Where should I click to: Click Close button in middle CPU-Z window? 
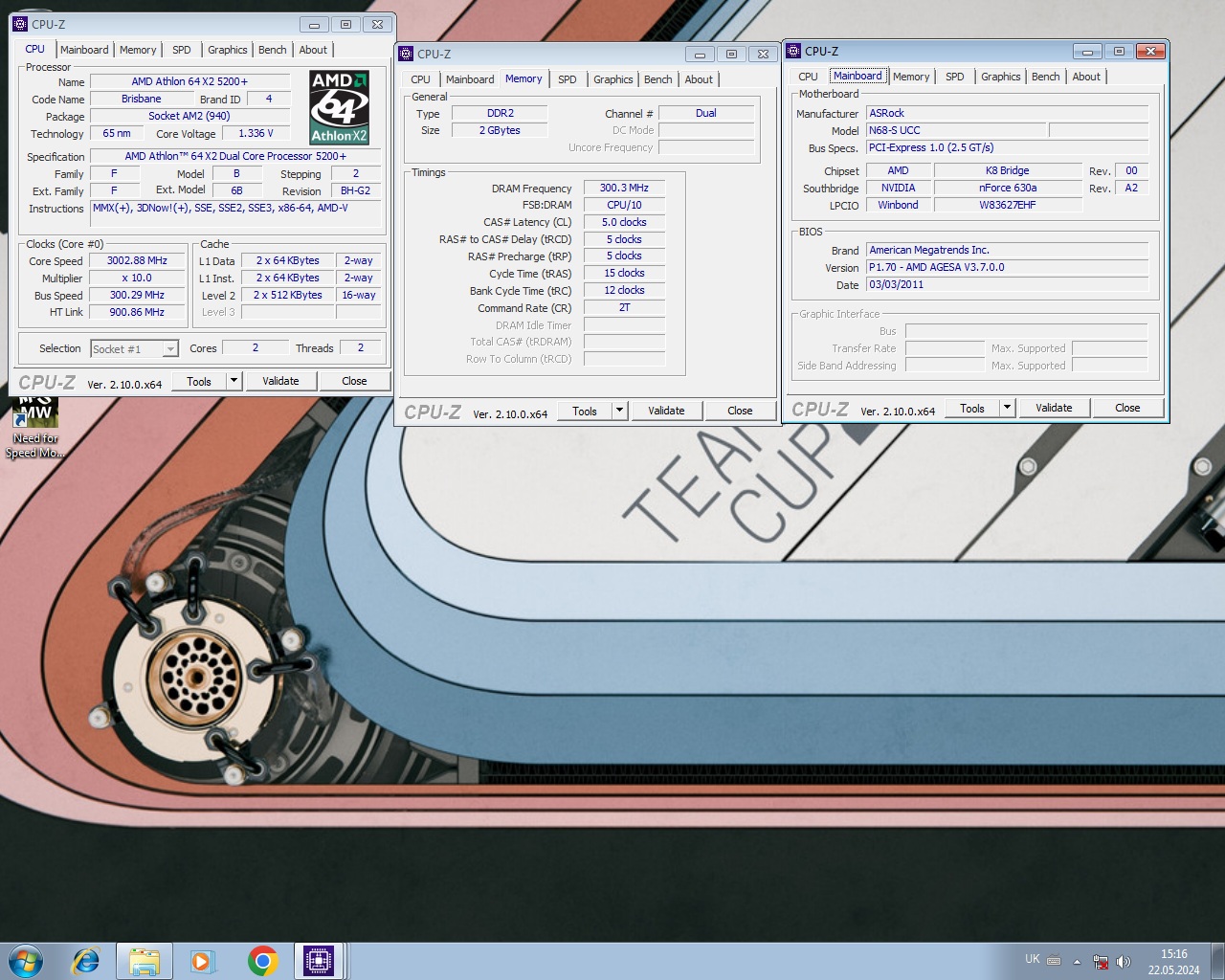[x=740, y=411]
